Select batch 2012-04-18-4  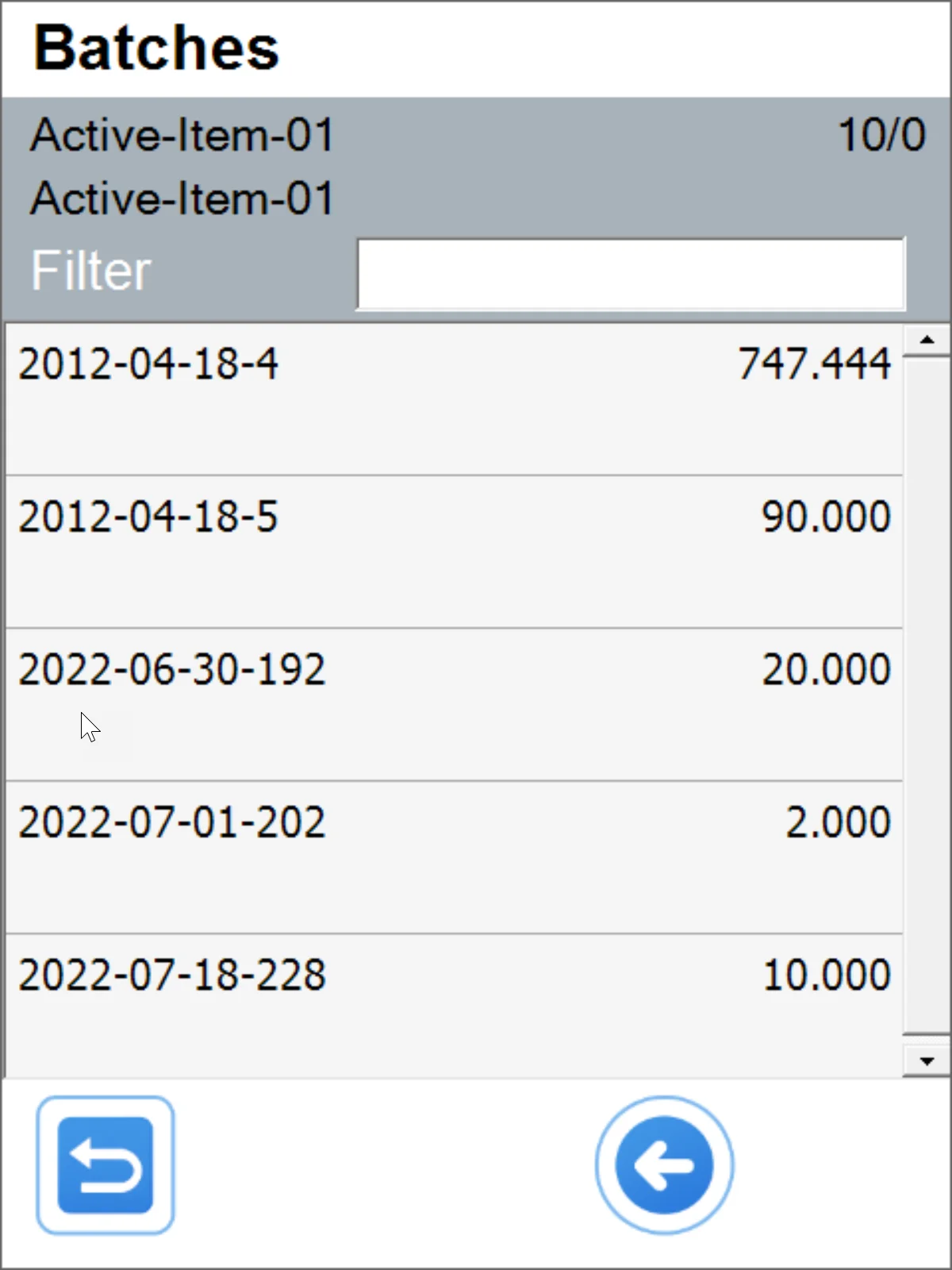tap(148, 364)
